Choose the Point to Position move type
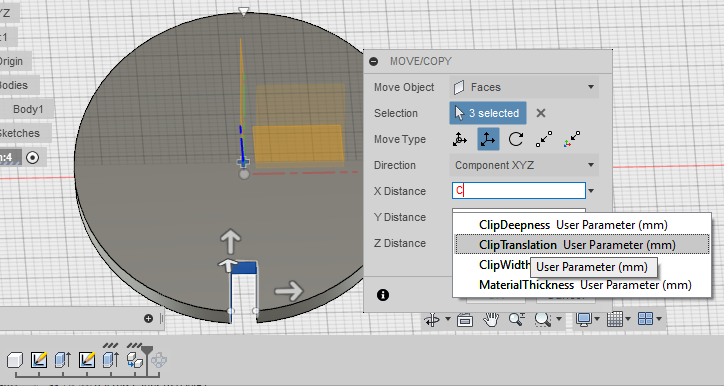724x386 pixels. pos(572,139)
